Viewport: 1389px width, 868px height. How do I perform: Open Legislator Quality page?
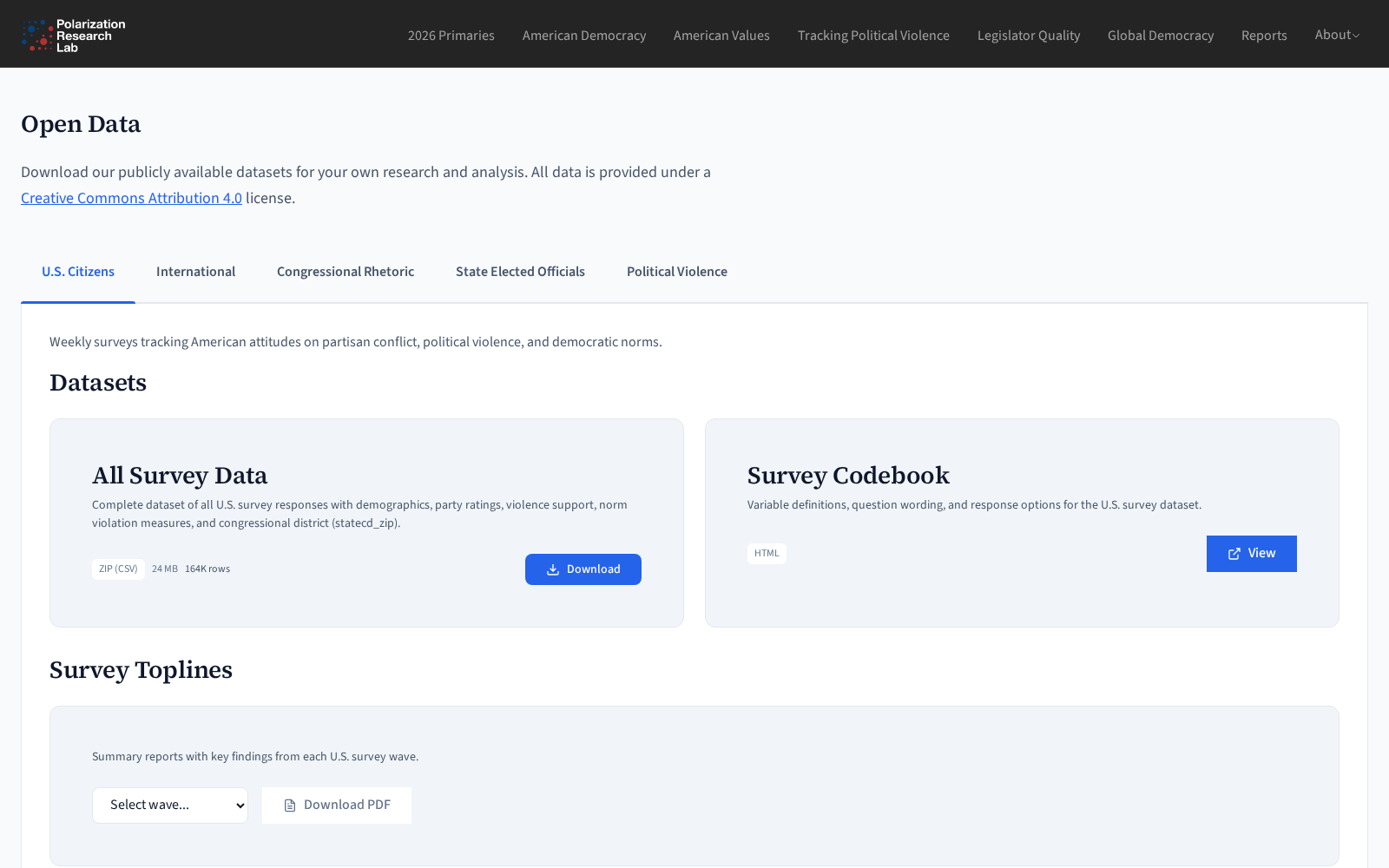tap(1029, 36)
